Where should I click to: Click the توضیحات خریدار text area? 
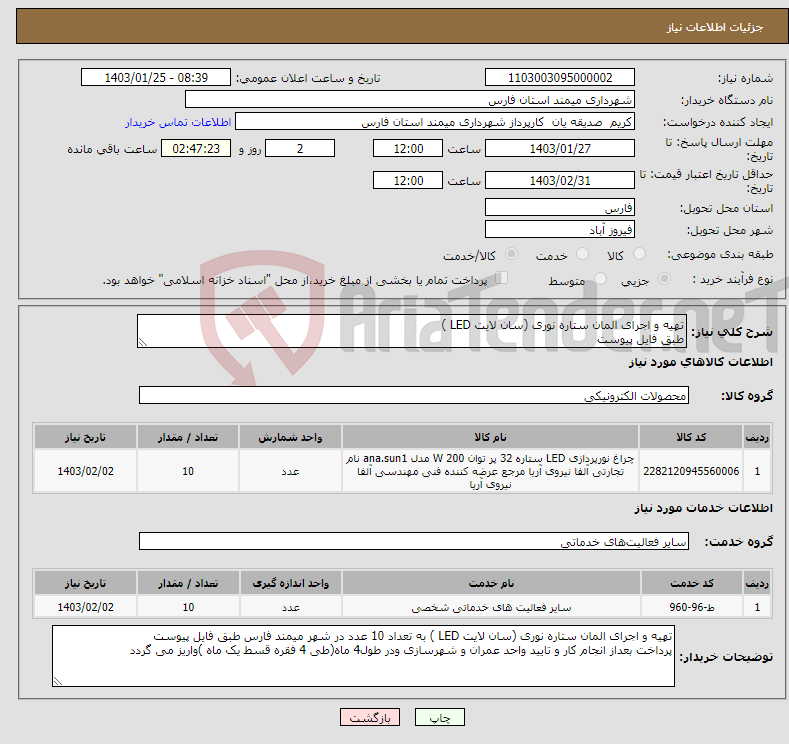point(363,656)
